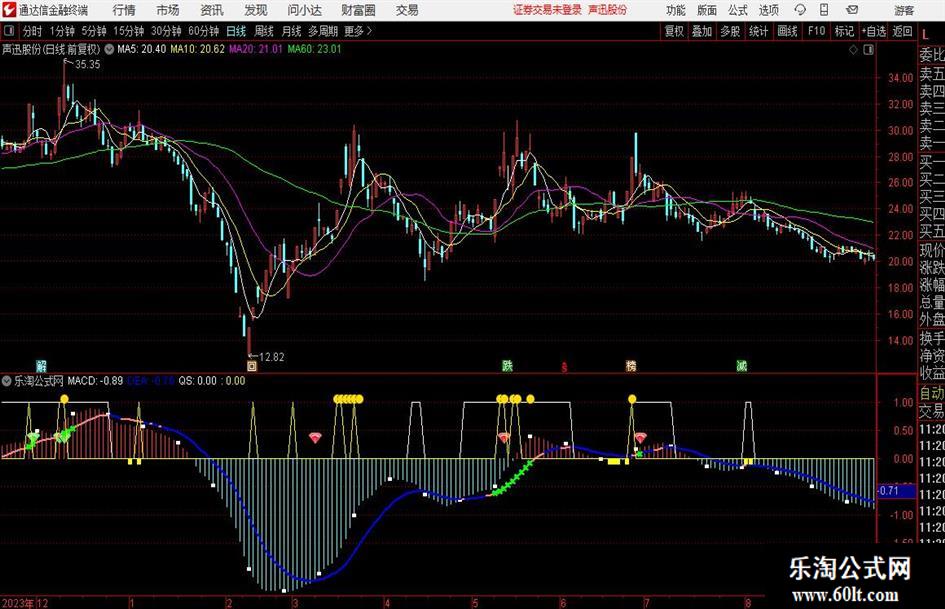
Task: Click the 游客 guest account label
Action: click(904, 10)
